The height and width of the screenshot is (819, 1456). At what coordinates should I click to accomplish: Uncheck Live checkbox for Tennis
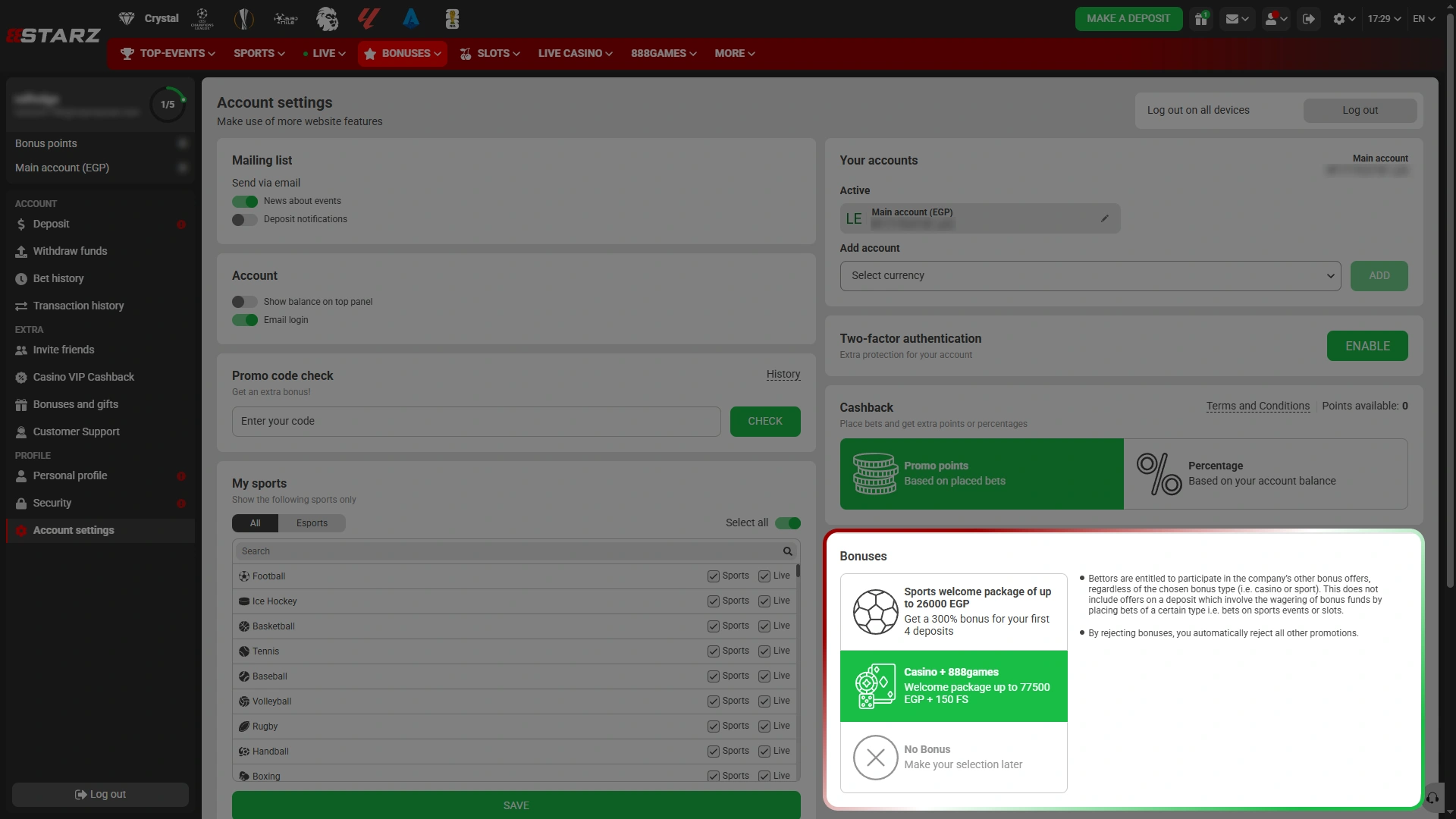click(x=764, y=651)
